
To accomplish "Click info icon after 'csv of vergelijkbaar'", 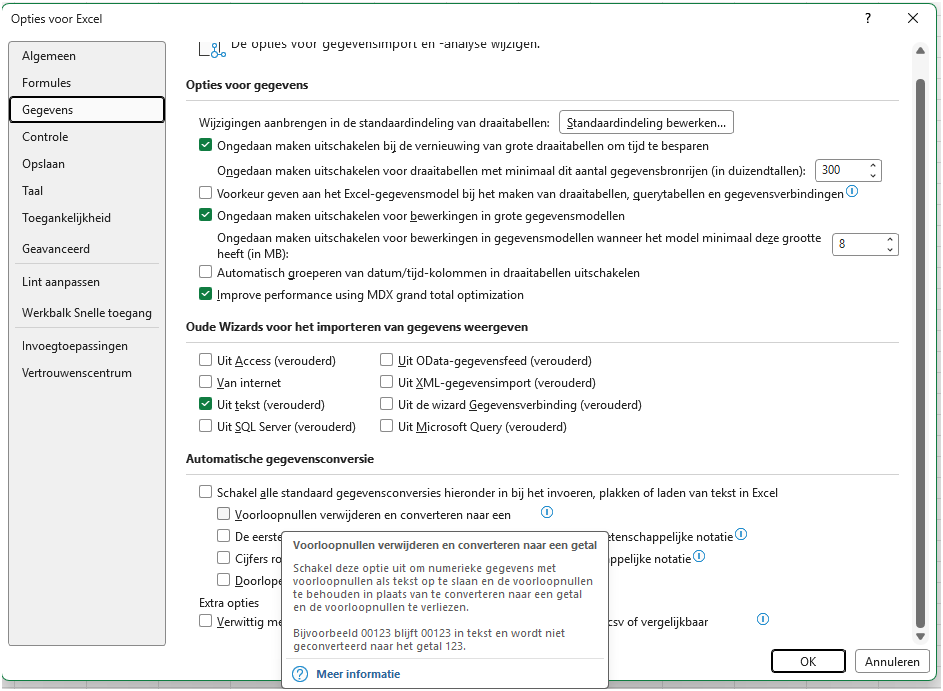I will pos(763,619).
